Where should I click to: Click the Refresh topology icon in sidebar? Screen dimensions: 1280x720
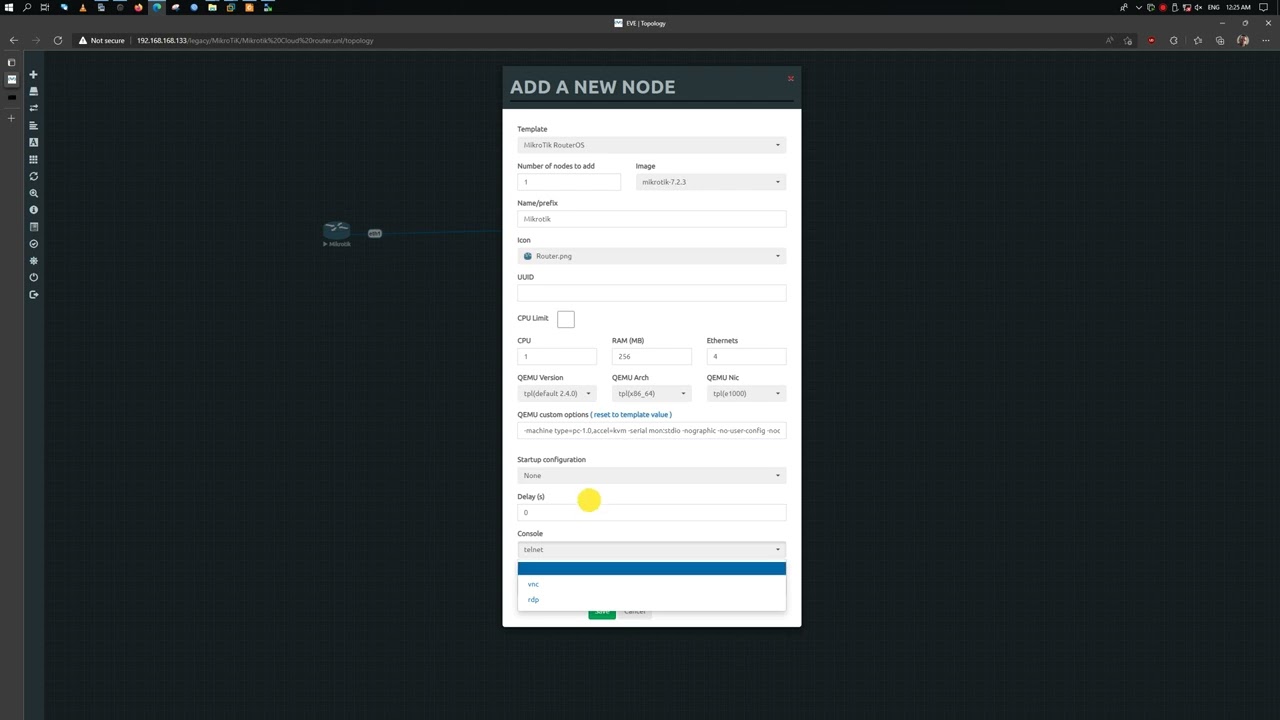[x=33, y=176]
